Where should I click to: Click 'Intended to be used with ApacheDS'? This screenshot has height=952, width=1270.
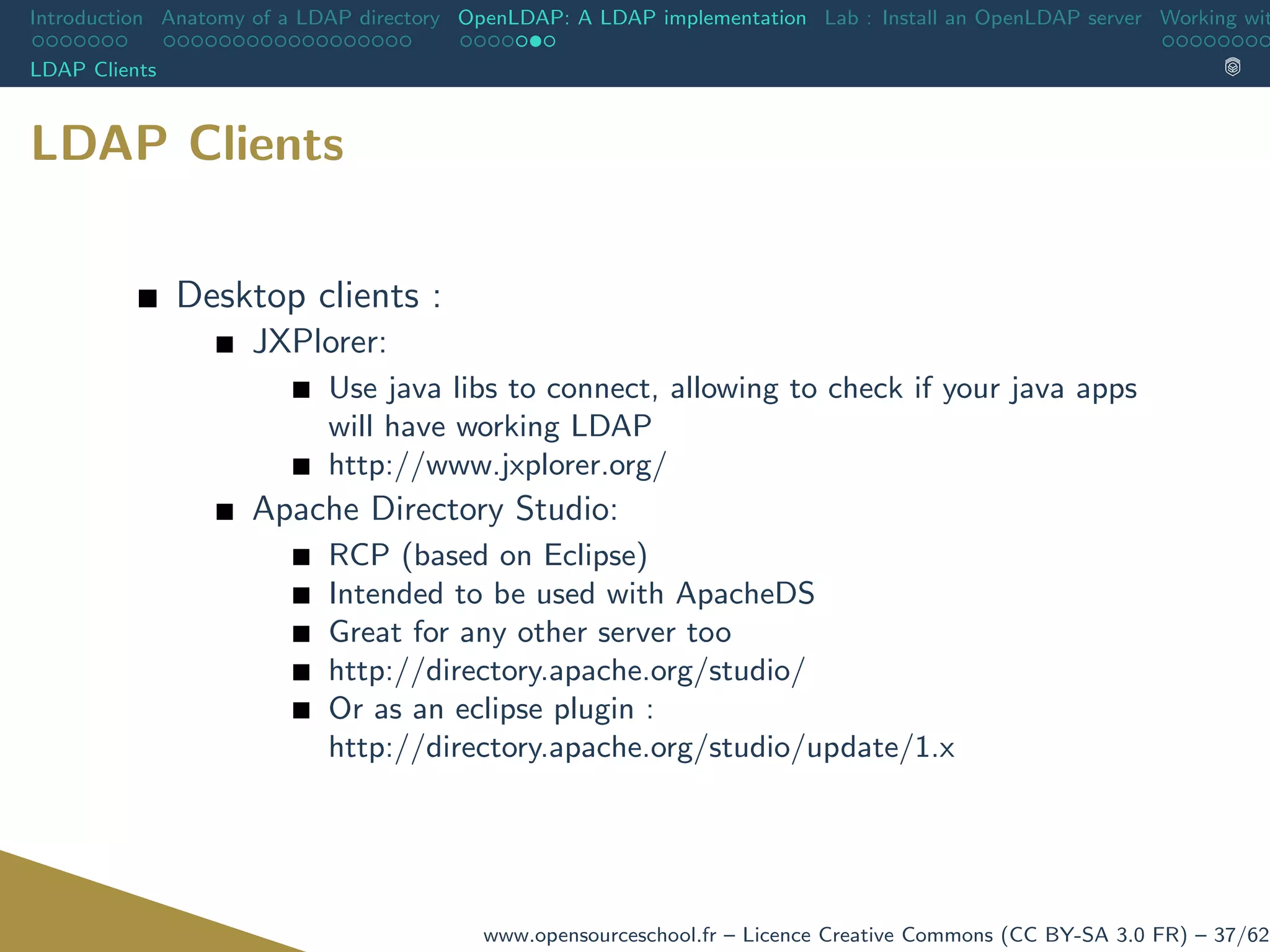point(572,594)
